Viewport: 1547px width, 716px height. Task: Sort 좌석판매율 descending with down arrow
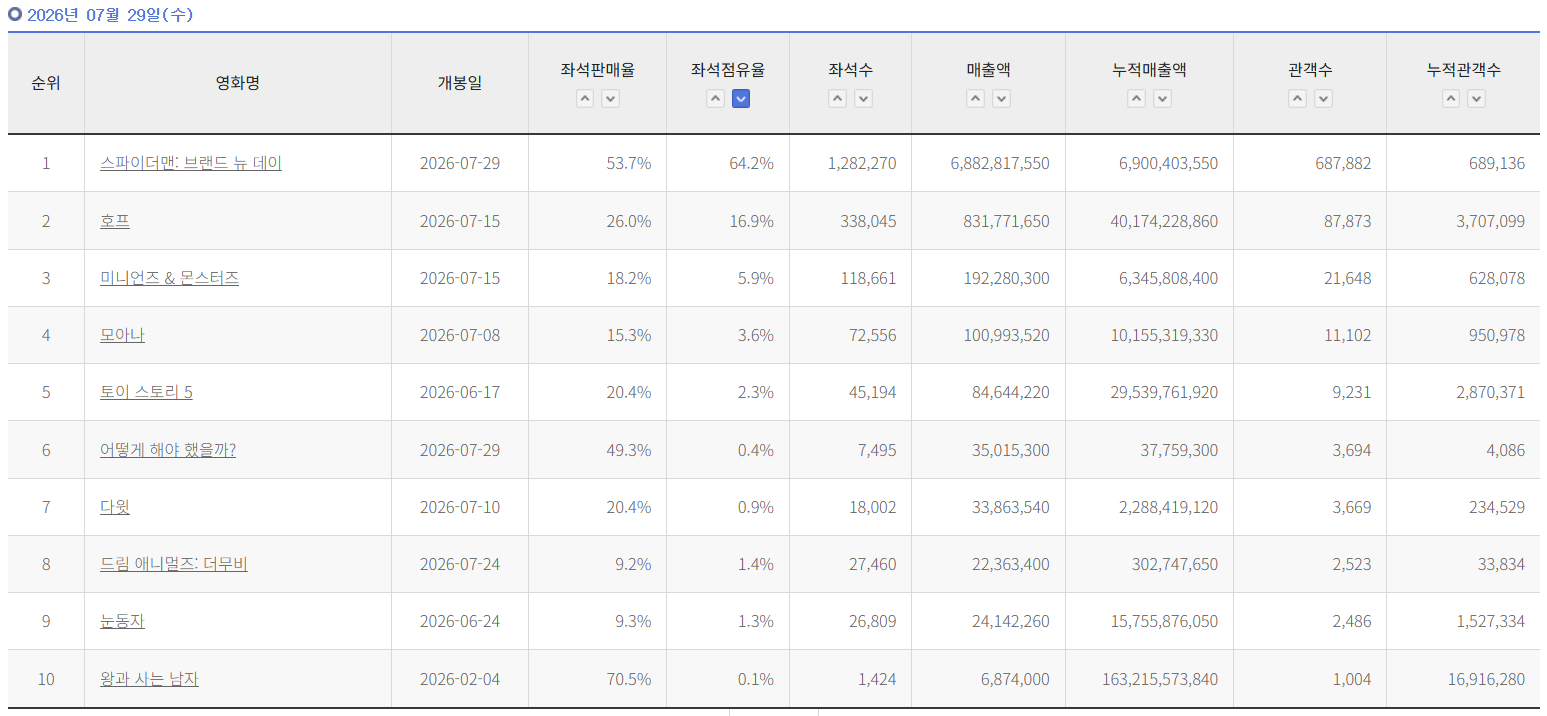point(610,98)
